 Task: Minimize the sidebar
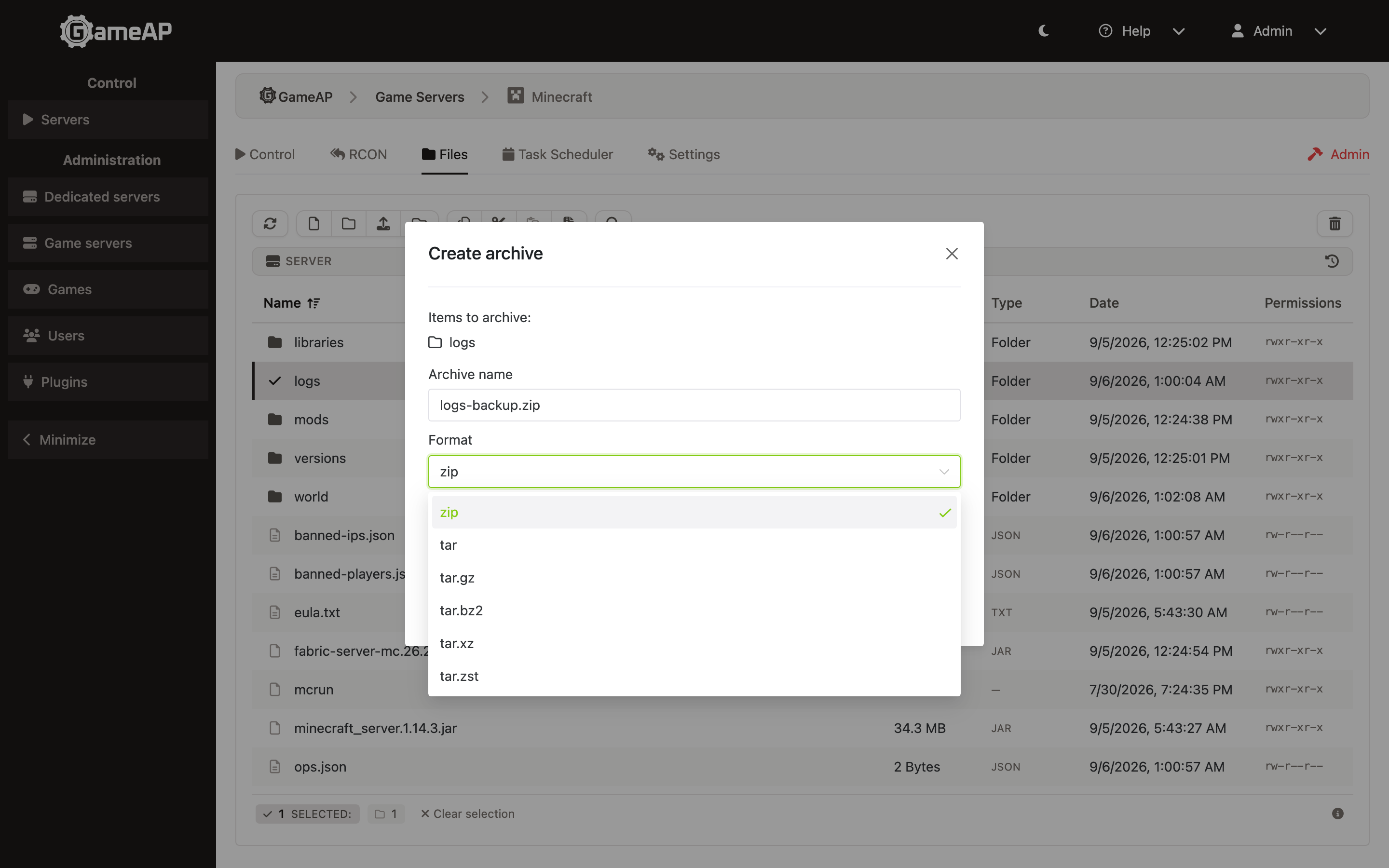(108, 440)
